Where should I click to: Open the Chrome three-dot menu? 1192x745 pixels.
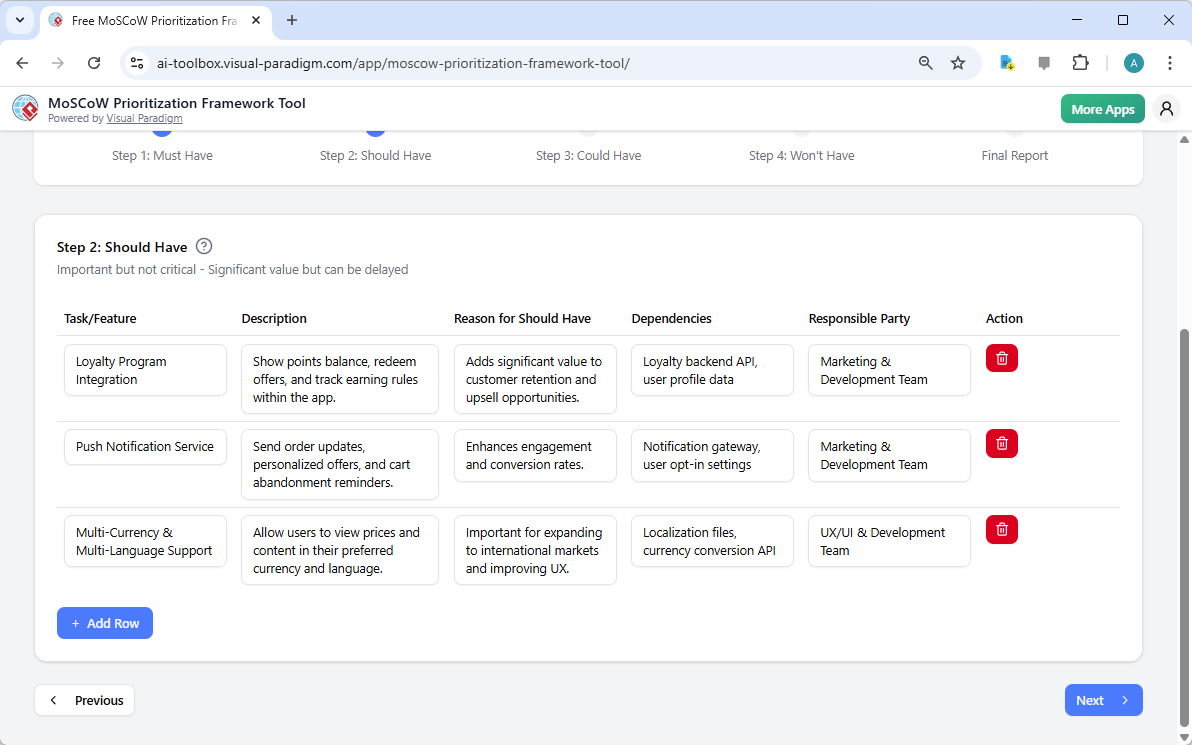(x=1170, y=62)
